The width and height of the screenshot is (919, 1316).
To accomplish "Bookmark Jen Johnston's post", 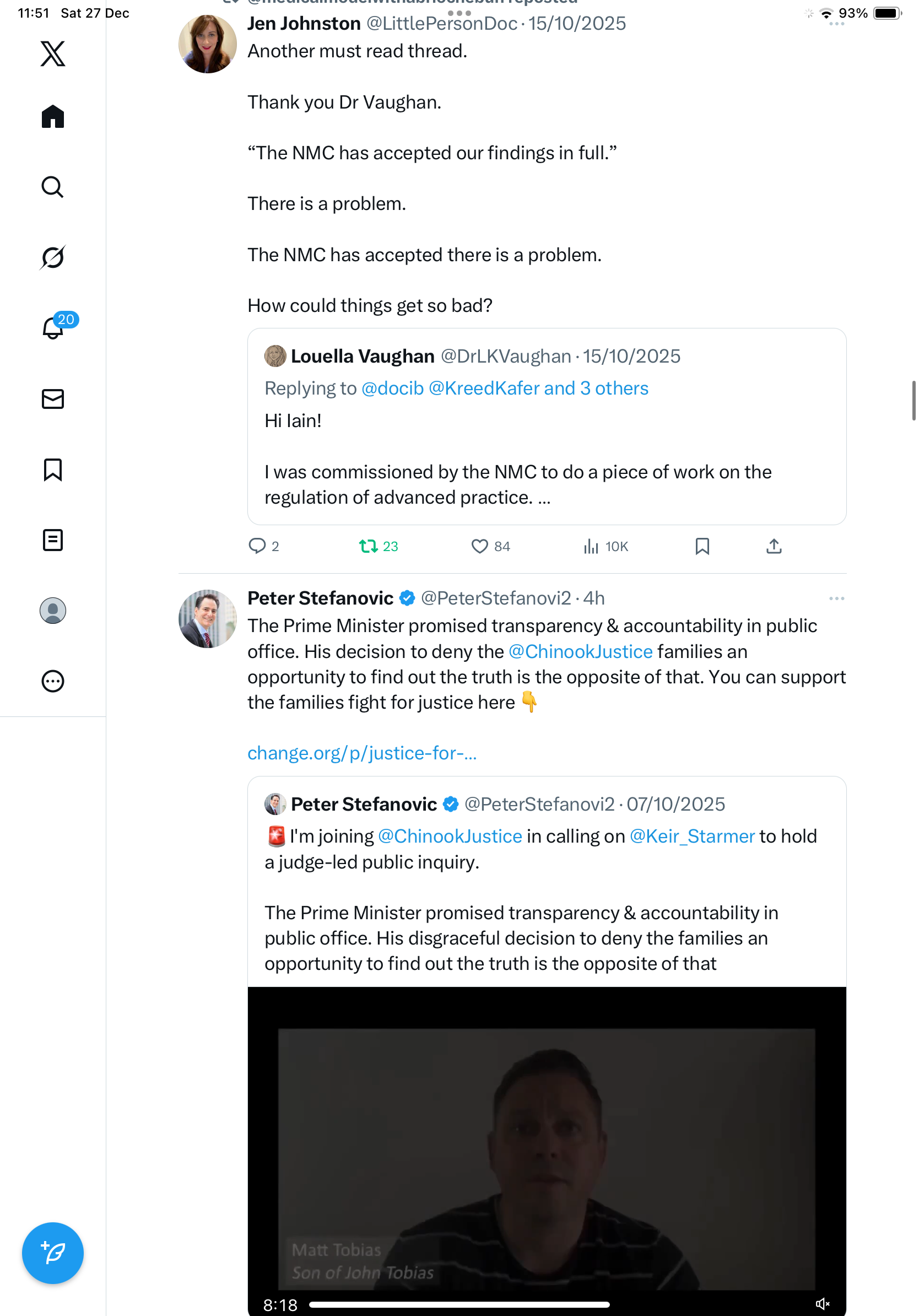I will coord(702,546).
